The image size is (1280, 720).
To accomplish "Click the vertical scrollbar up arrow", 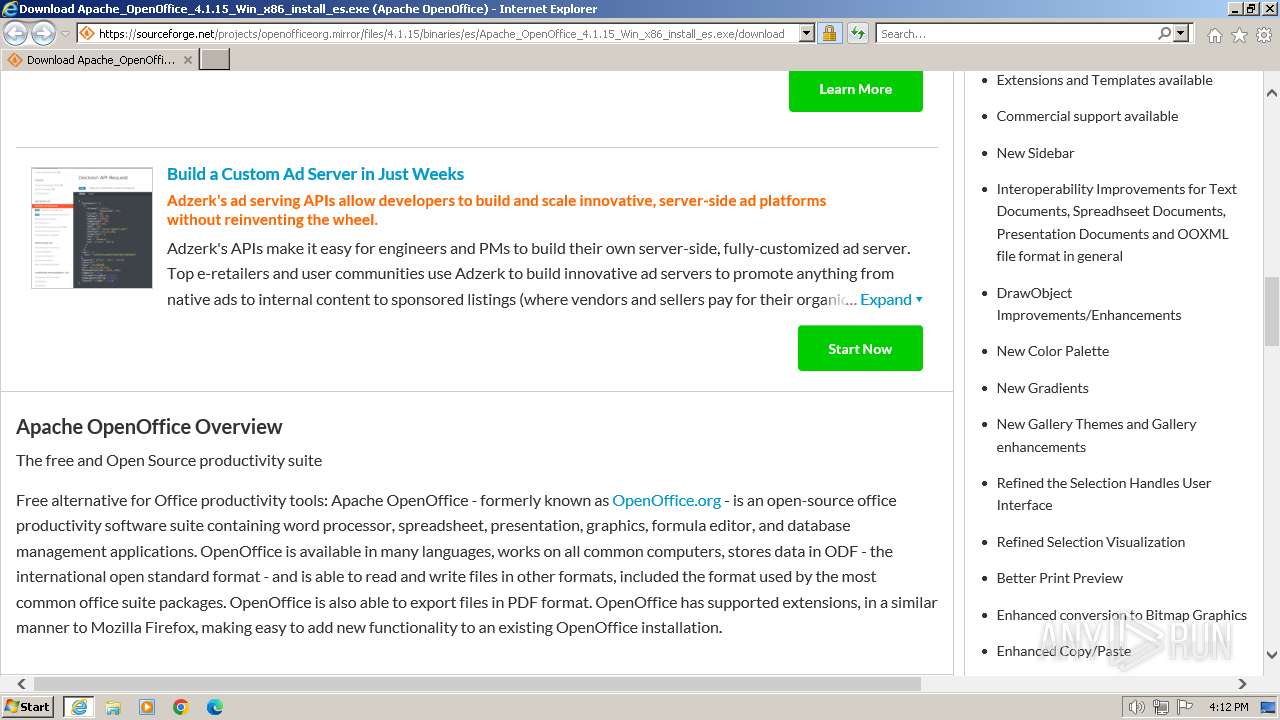I will (1271, 93).
